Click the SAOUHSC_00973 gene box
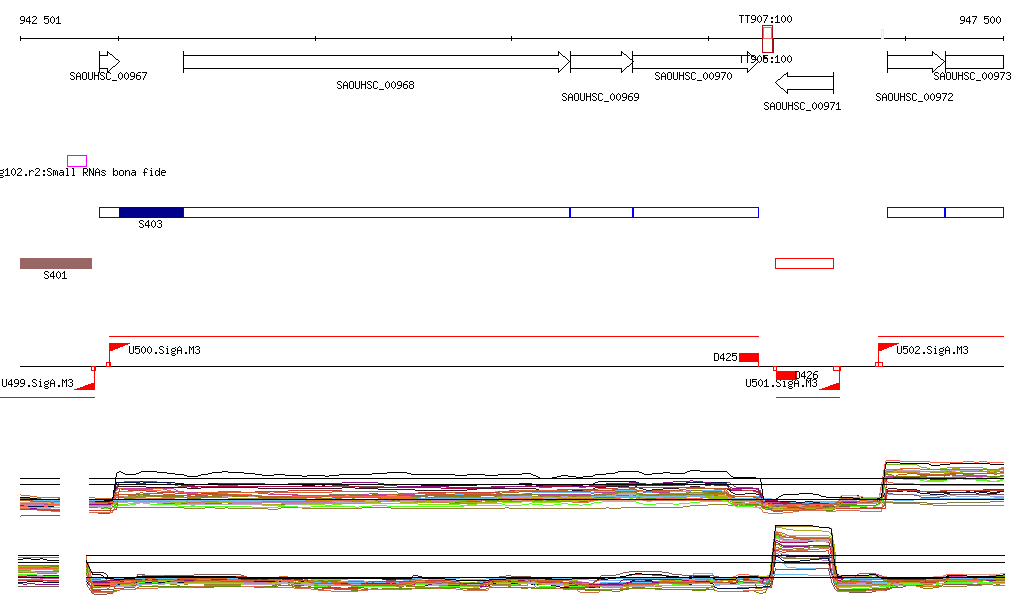The image size is (1024, 611). click(974, 62)
